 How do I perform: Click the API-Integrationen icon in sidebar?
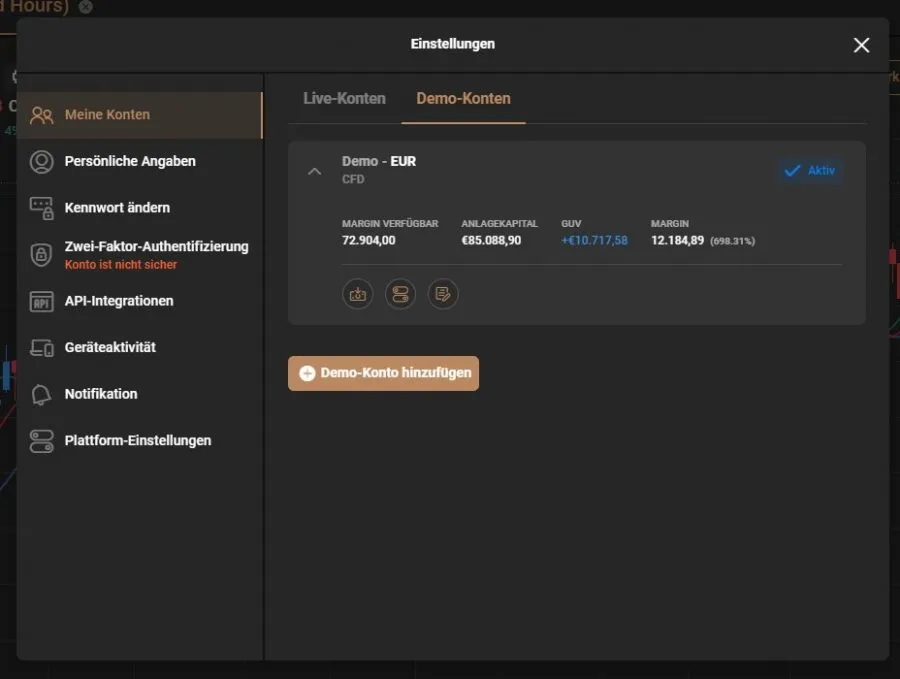[41, 301]
